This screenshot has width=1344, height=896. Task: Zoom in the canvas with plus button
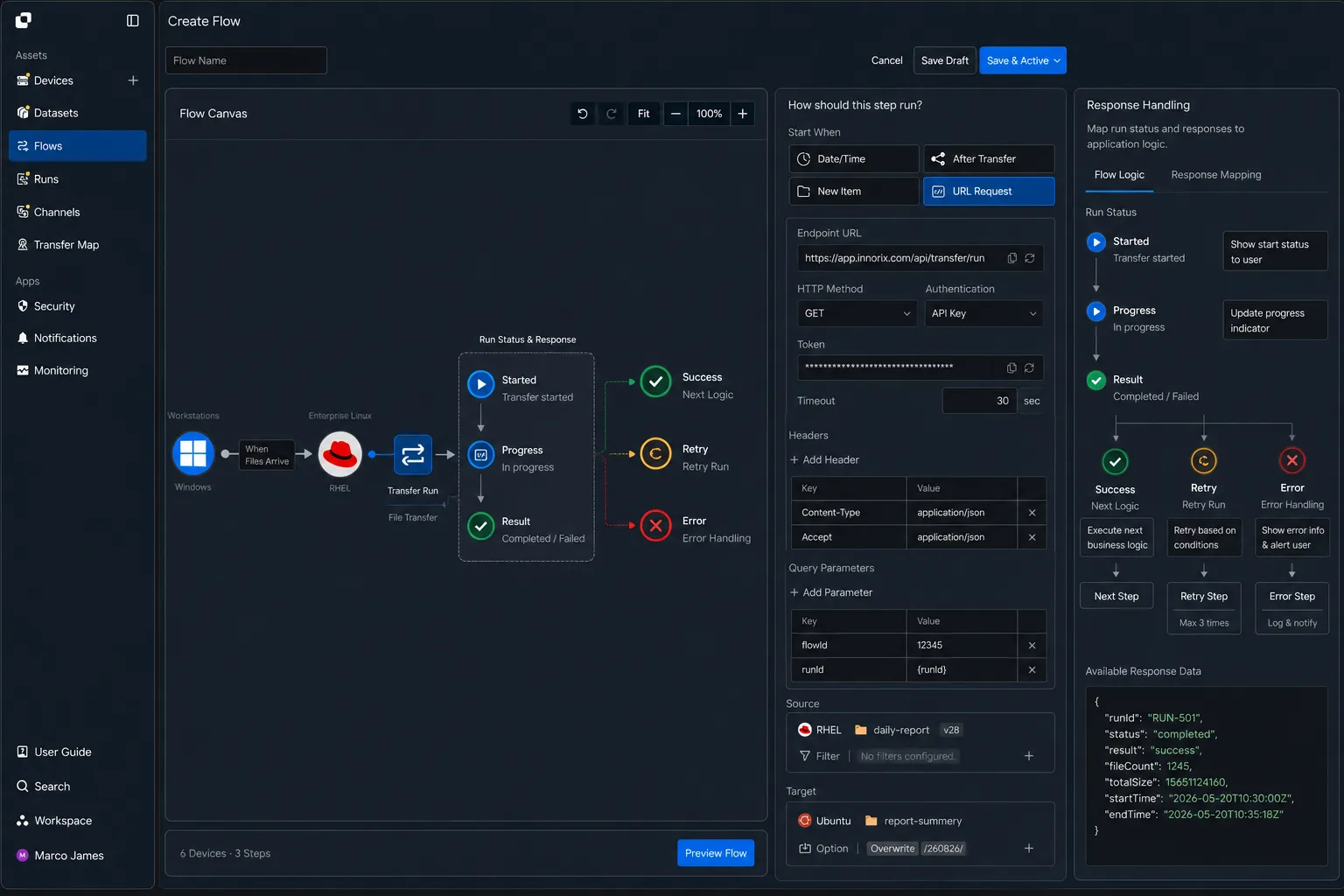click(x=742, y=114)
